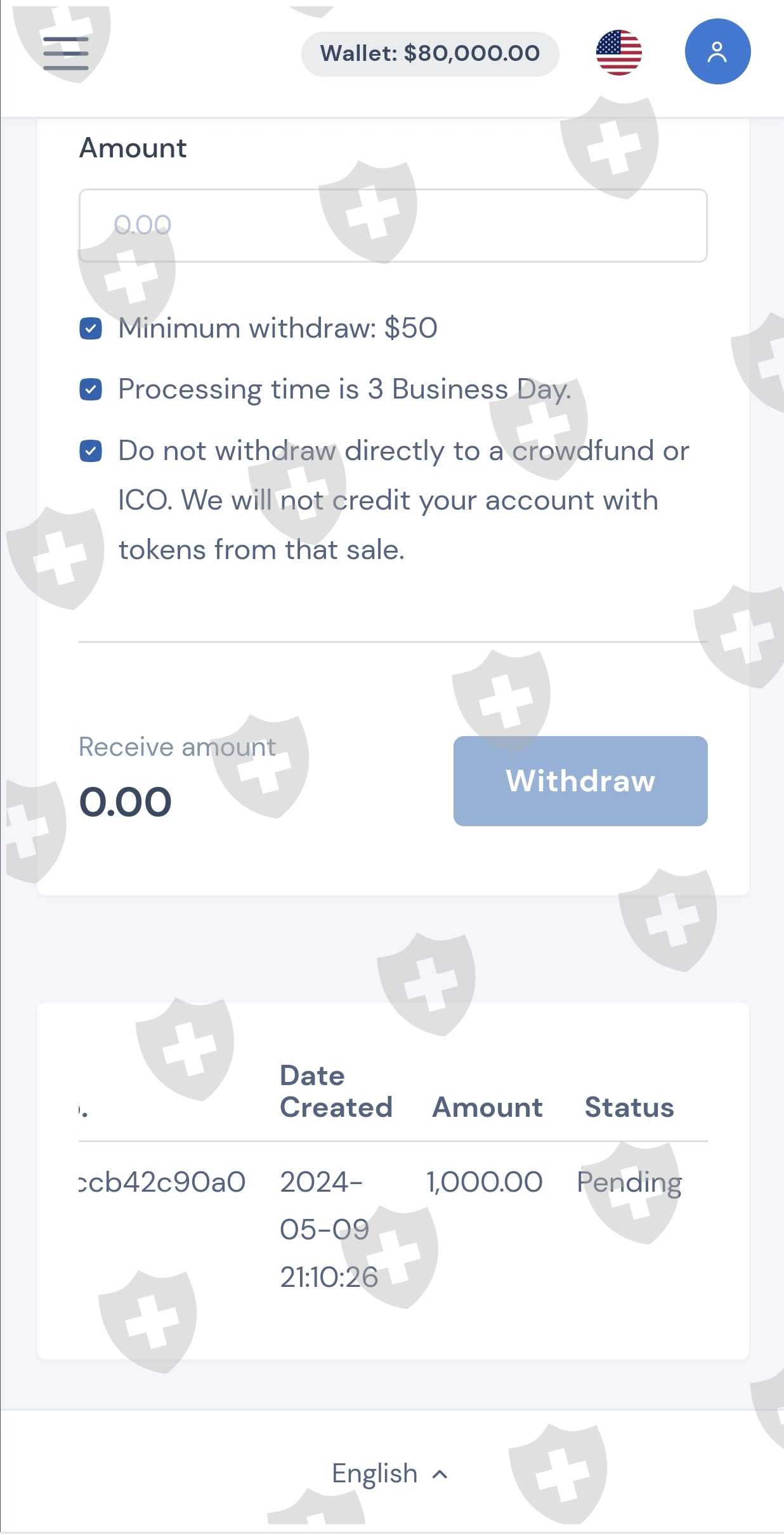This screenshot has height=1535, width=784.
Task: Click the Wallet balance pill
Action: 430,54
